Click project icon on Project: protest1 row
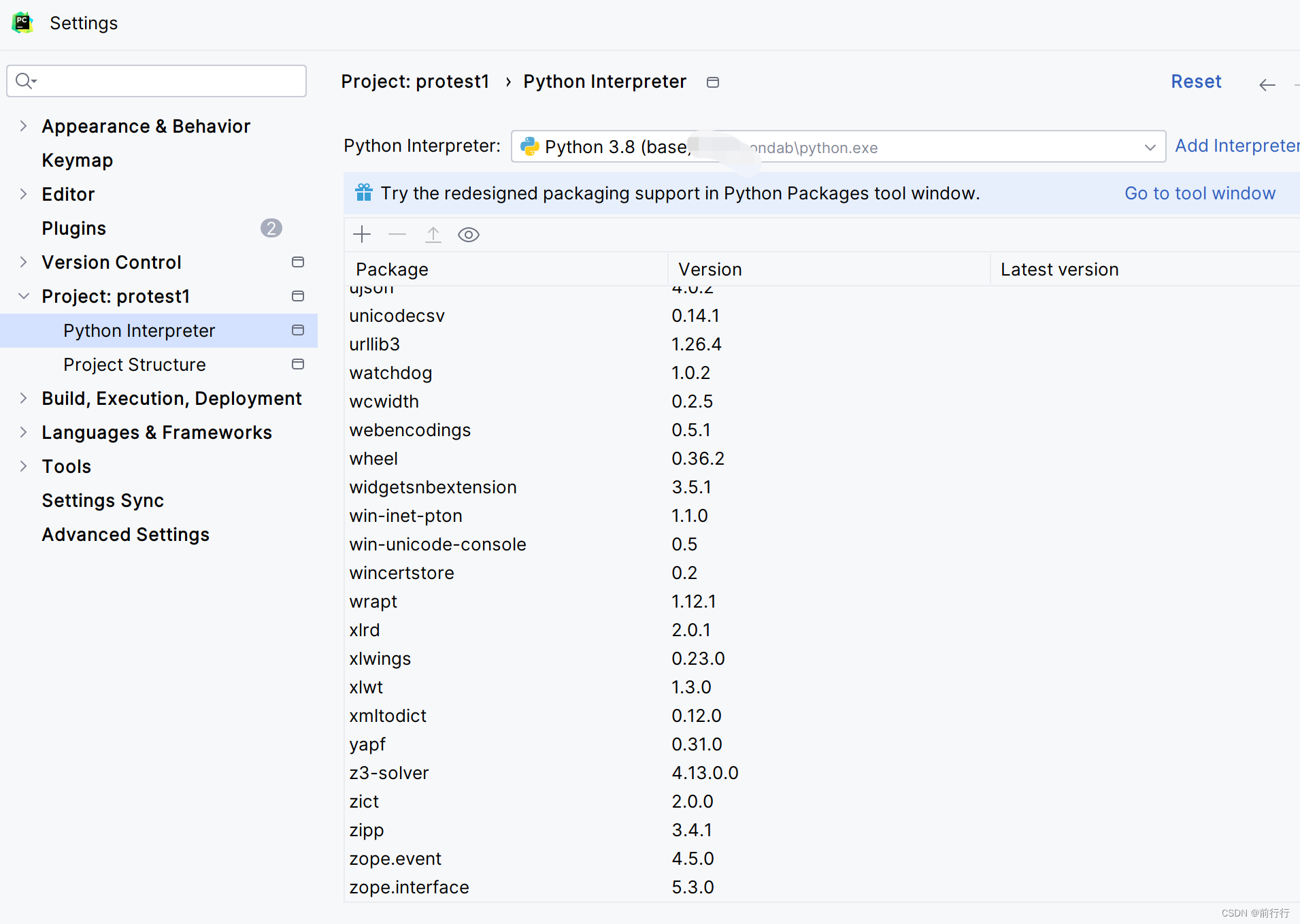 click(x=298, y=296)
